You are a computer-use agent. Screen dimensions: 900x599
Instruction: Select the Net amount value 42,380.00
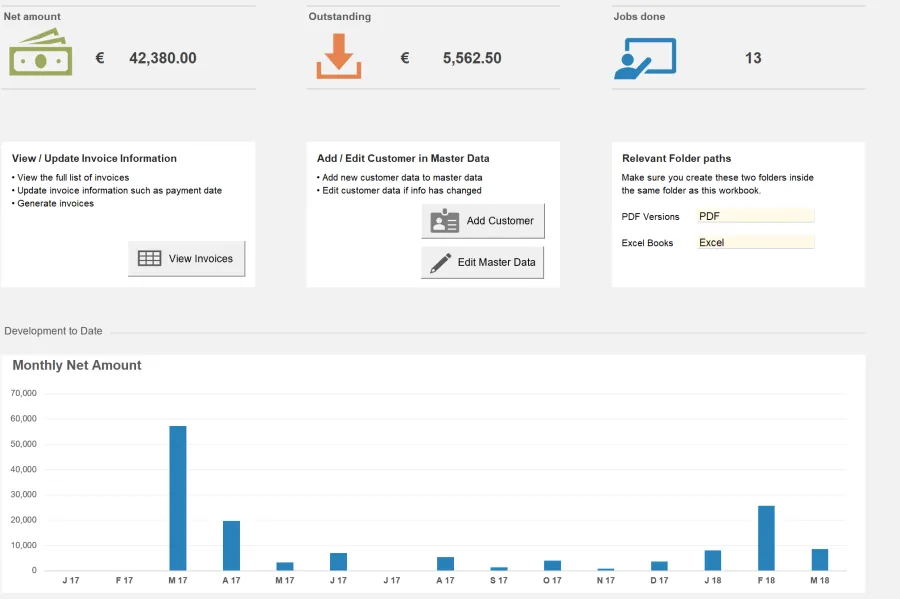click(163, 58)
